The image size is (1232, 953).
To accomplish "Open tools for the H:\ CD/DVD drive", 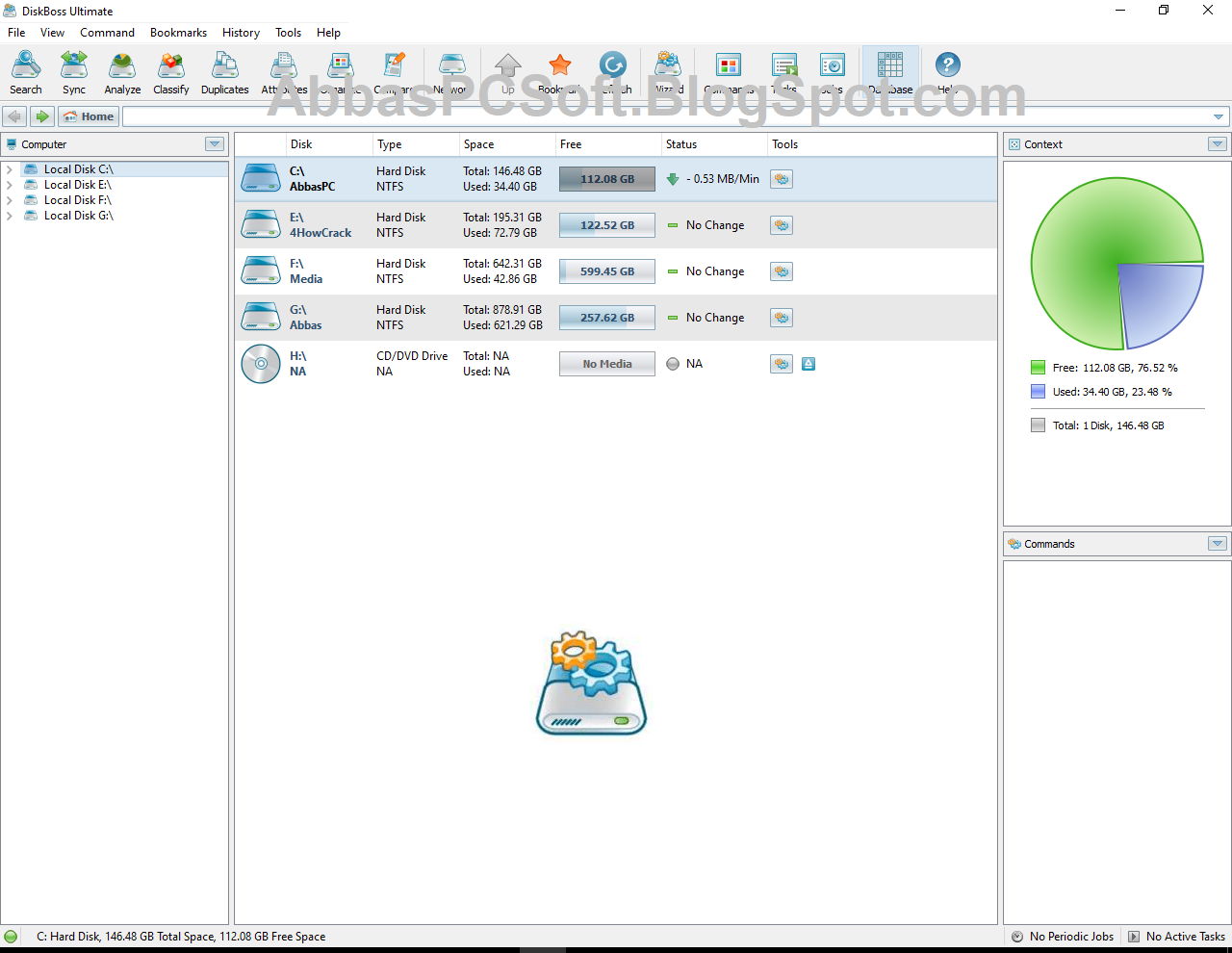I will (782, 364).
